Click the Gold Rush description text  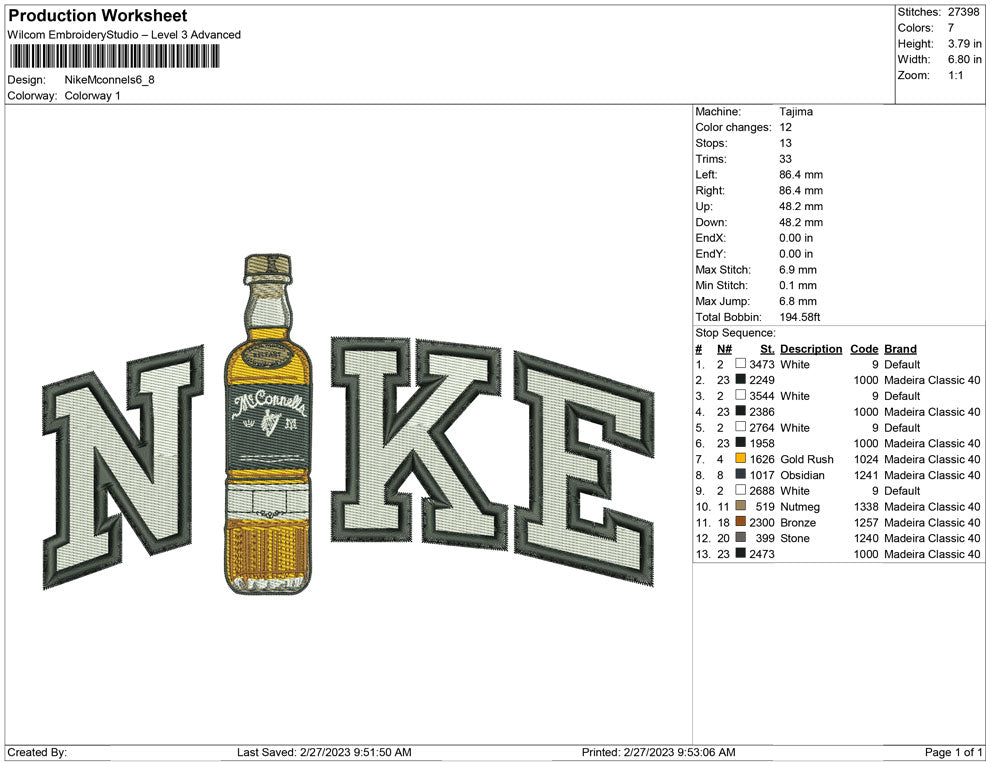click(807, 459)
